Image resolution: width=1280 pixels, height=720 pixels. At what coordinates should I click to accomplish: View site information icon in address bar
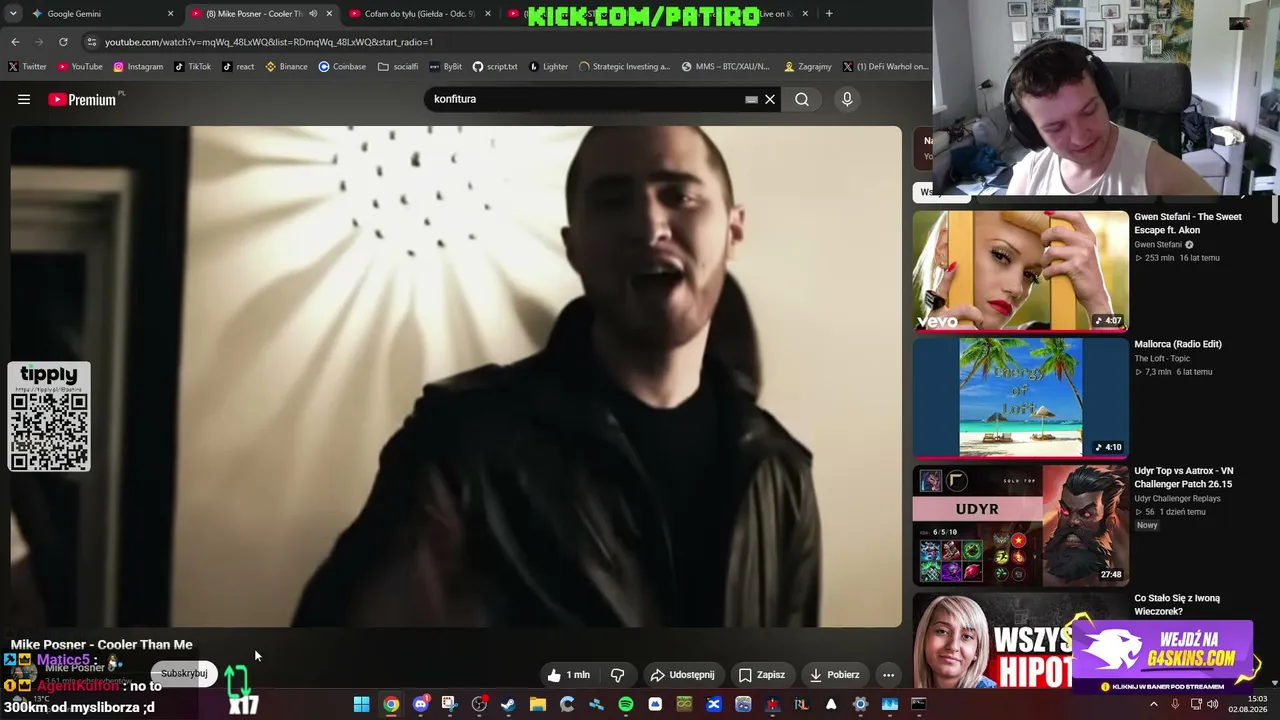click(x=91, y=42)
